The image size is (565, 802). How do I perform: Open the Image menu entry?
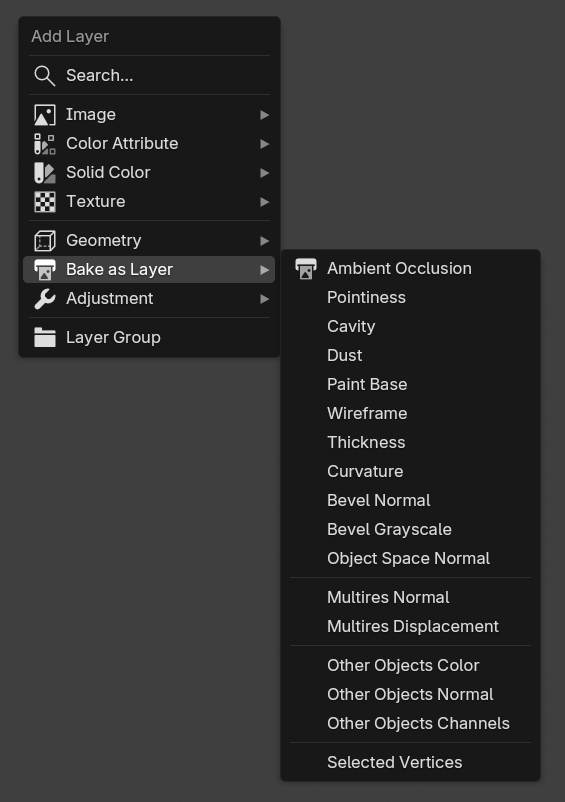tap(149, 115)
